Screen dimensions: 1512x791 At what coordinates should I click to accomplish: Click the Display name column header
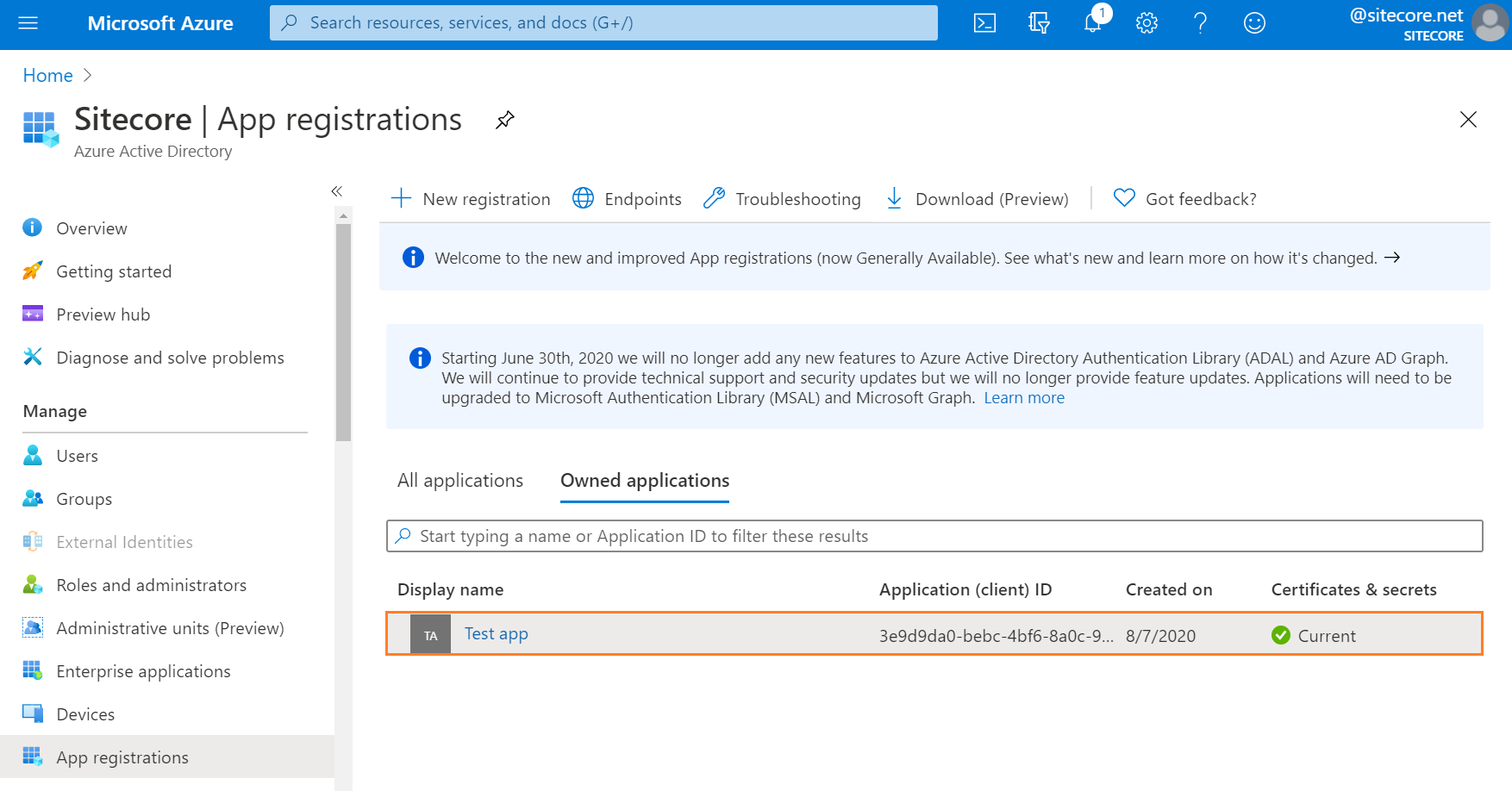450,589
